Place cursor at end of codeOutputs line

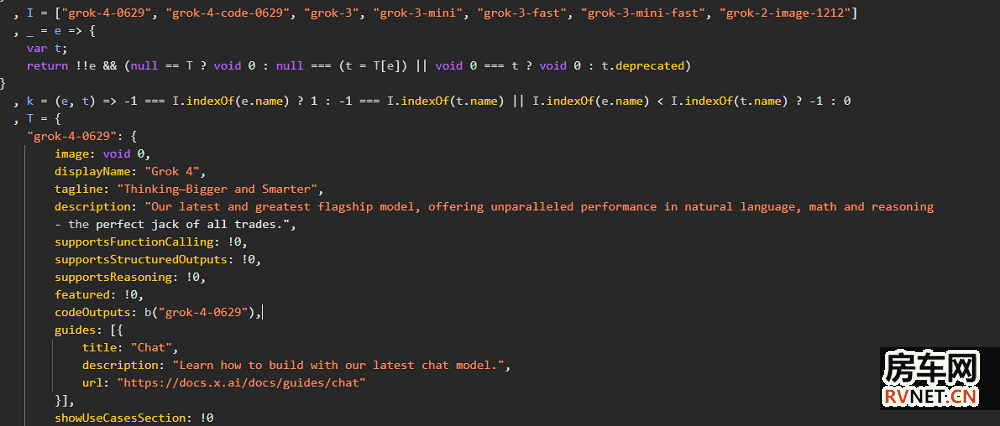pos(262,313)
